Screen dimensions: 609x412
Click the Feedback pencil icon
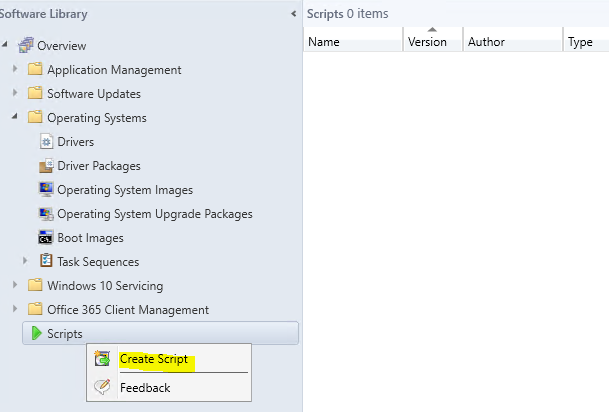coord(102,387)
